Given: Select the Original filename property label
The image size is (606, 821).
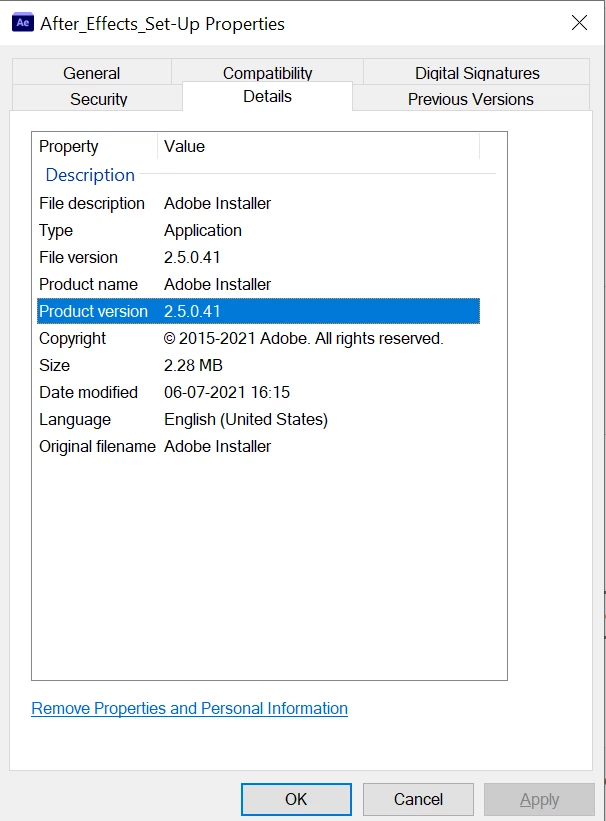Looking at the screenshot, I should point(97,446).
